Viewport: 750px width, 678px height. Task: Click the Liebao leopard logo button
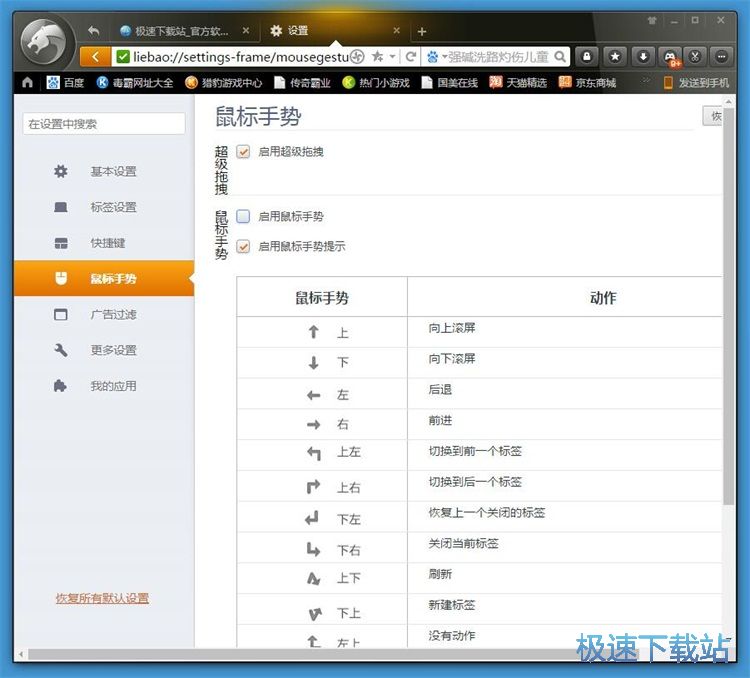[44, 42]
